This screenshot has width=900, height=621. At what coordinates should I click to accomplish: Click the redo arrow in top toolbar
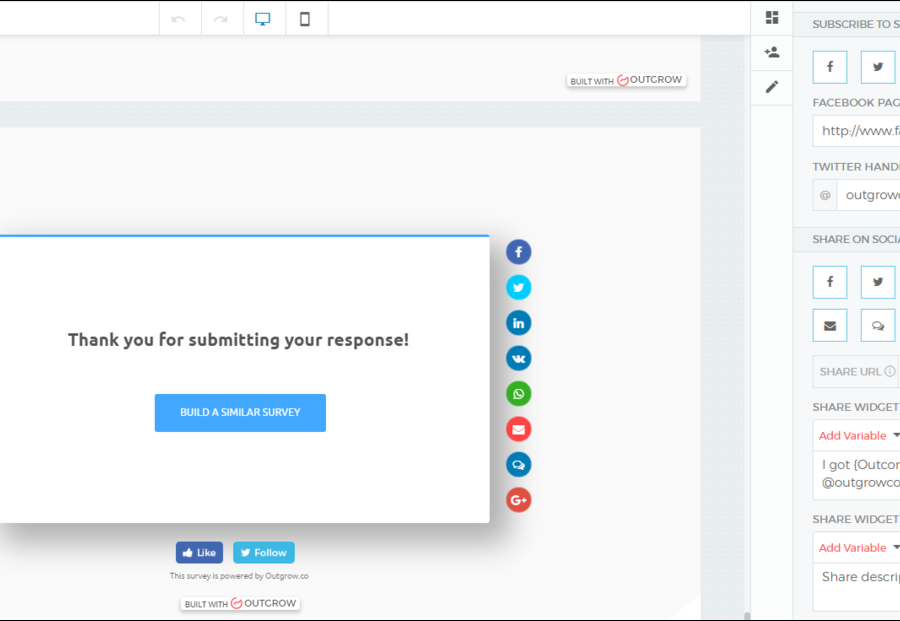(x=221, y=19)
